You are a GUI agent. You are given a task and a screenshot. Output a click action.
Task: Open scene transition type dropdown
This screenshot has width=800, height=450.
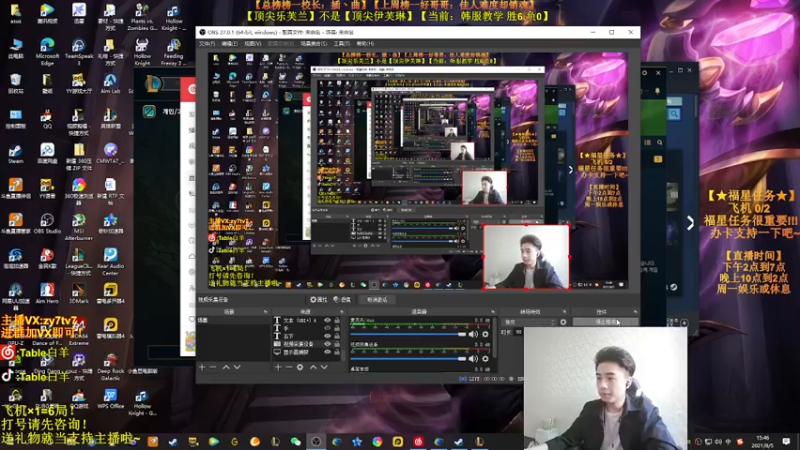click(x=529, y=322)
